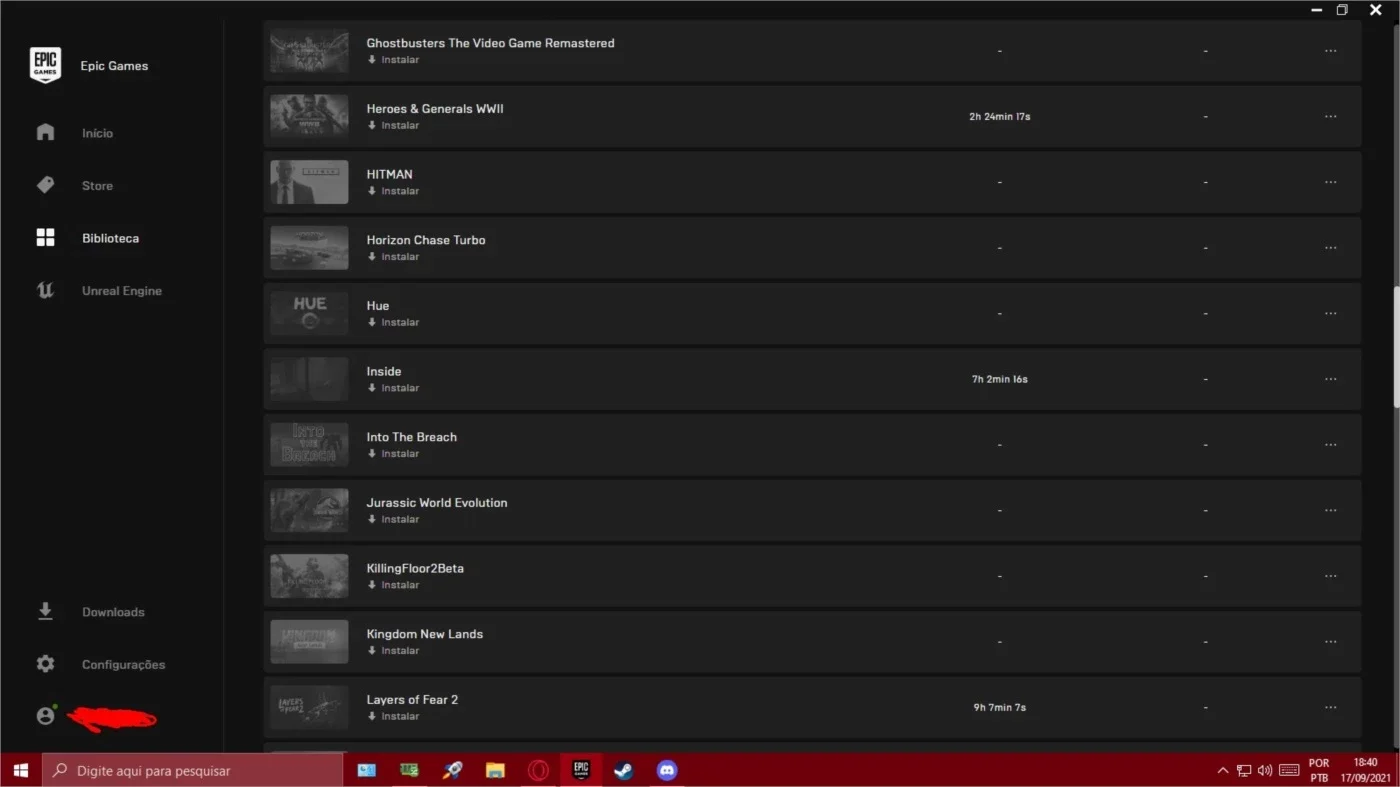Click Instalar under KillingFloor2Beta
Image resolution: width=1400 pixels, height=787 pixels.
(393, 585)
